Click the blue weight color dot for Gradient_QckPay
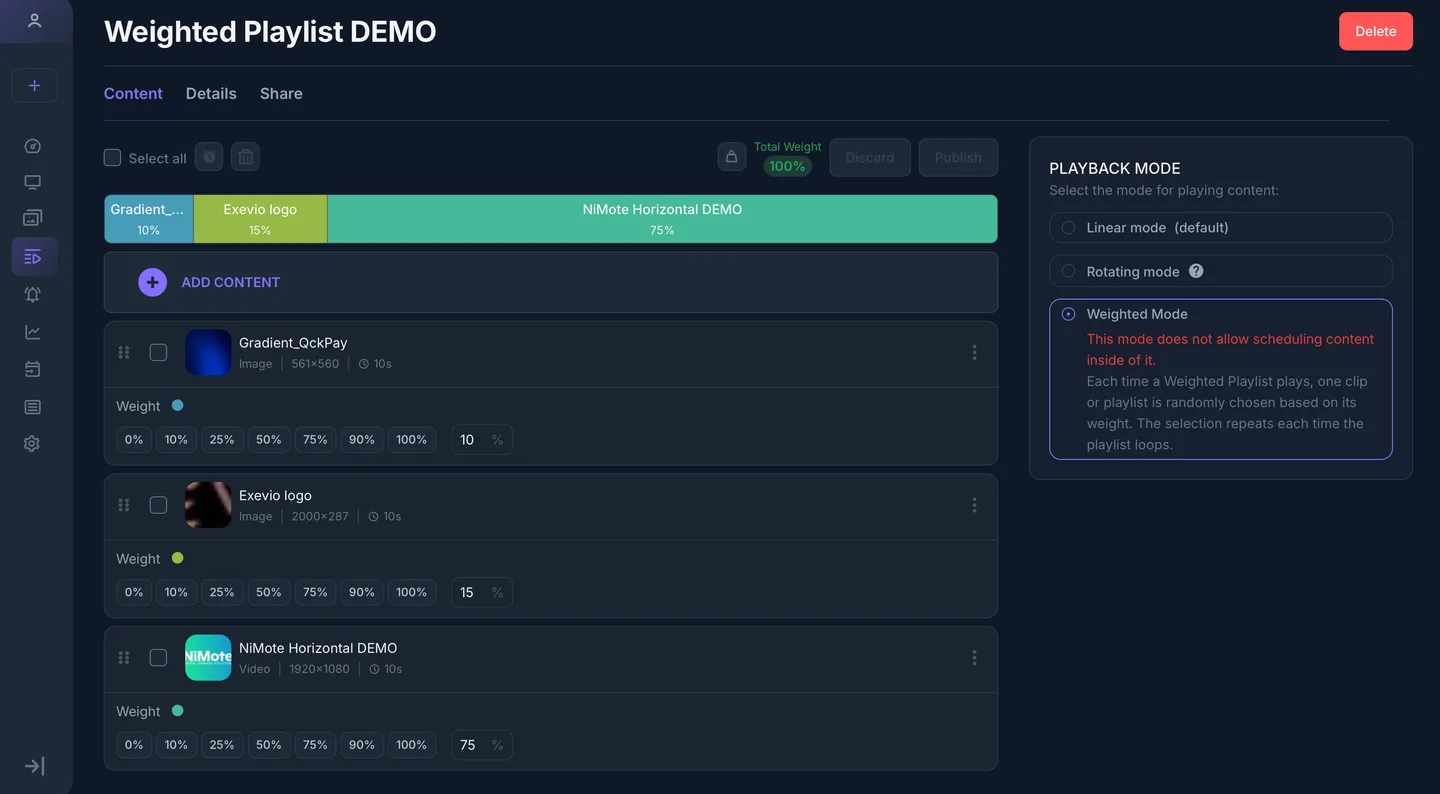Image resolution: width=1440 pixels, height=794 pixels. (178, 405)
